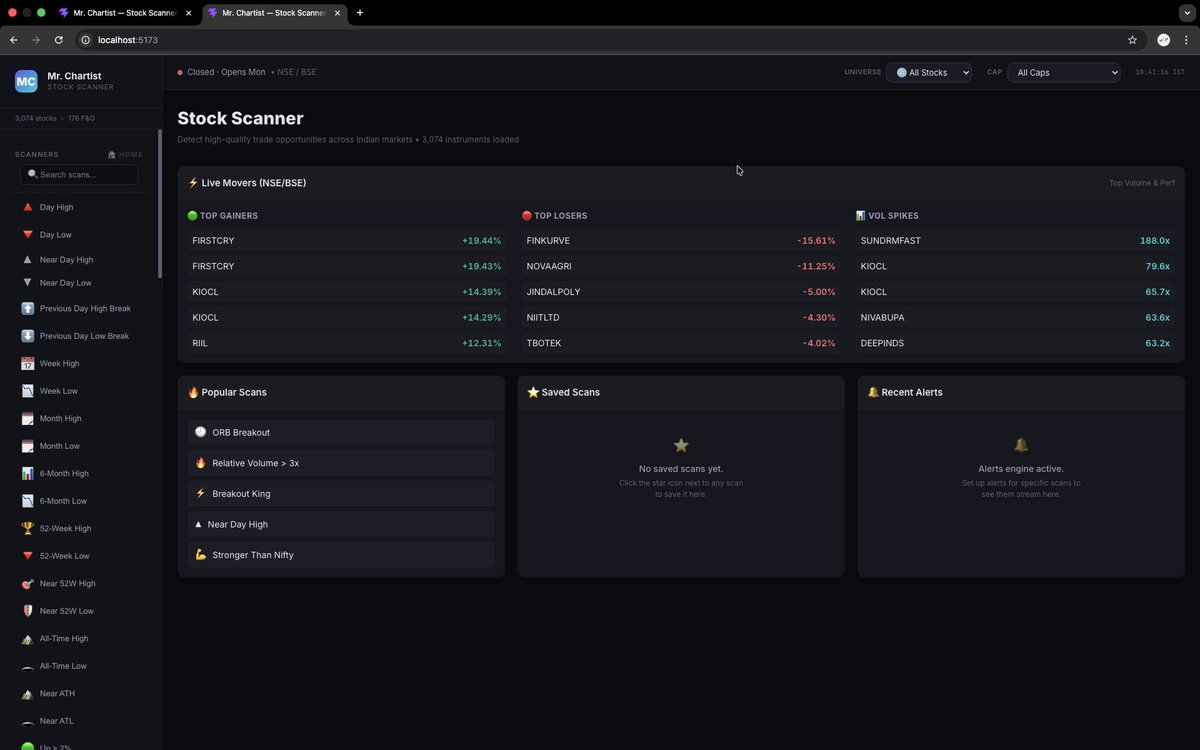1200x750 pixels.
Task: Click the FIRSTCRY +19.44% gainer row
Action: (x=347, y=241)
